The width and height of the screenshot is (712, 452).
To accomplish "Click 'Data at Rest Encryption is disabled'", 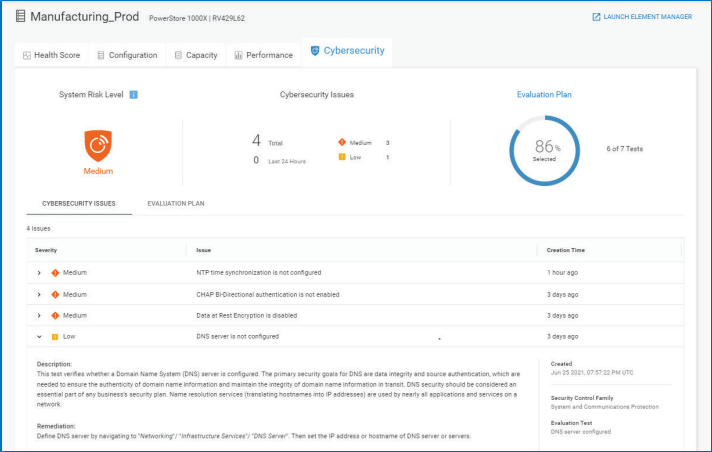I will pos(247,315).
